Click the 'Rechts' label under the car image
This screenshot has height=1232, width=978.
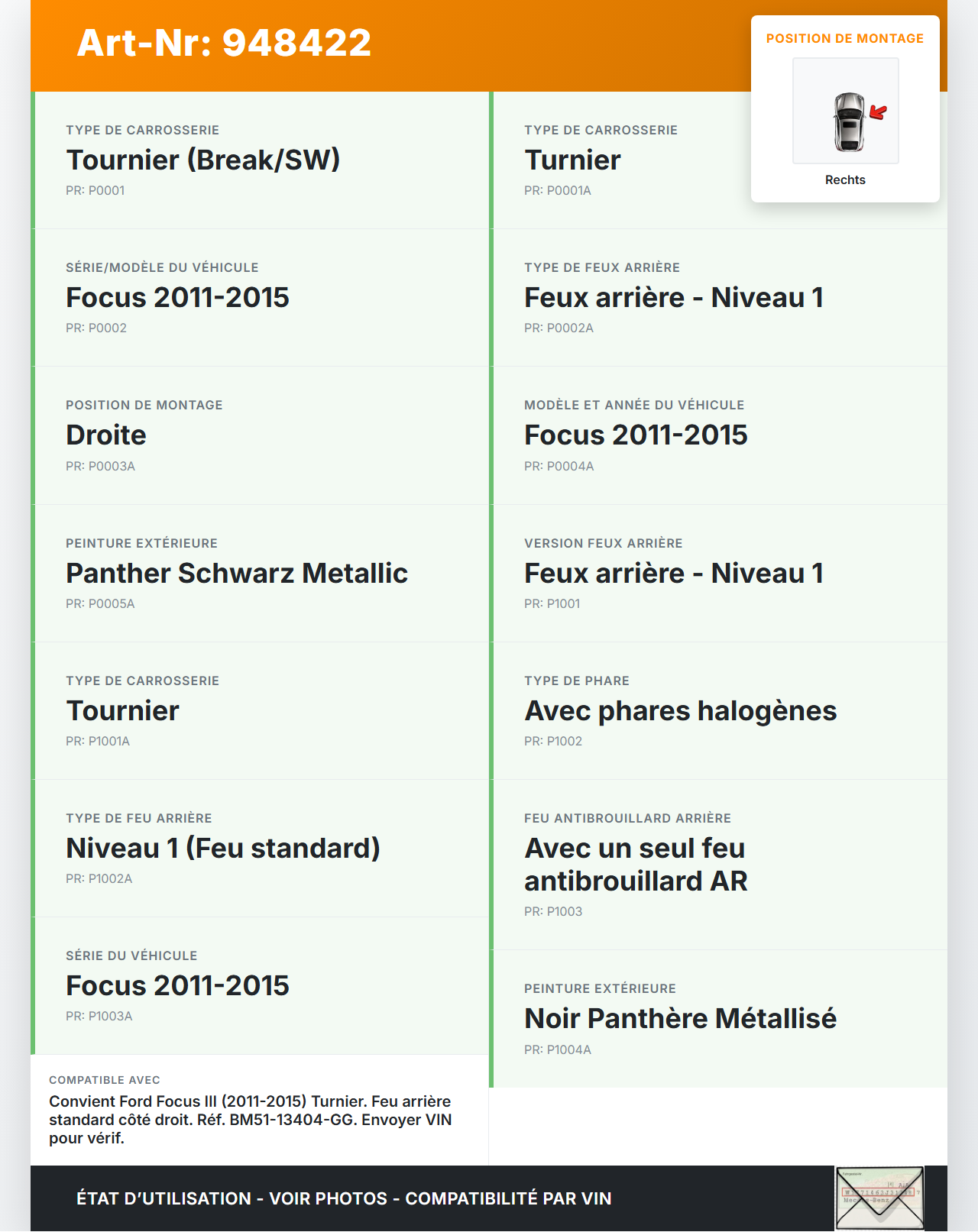point(845,180)
